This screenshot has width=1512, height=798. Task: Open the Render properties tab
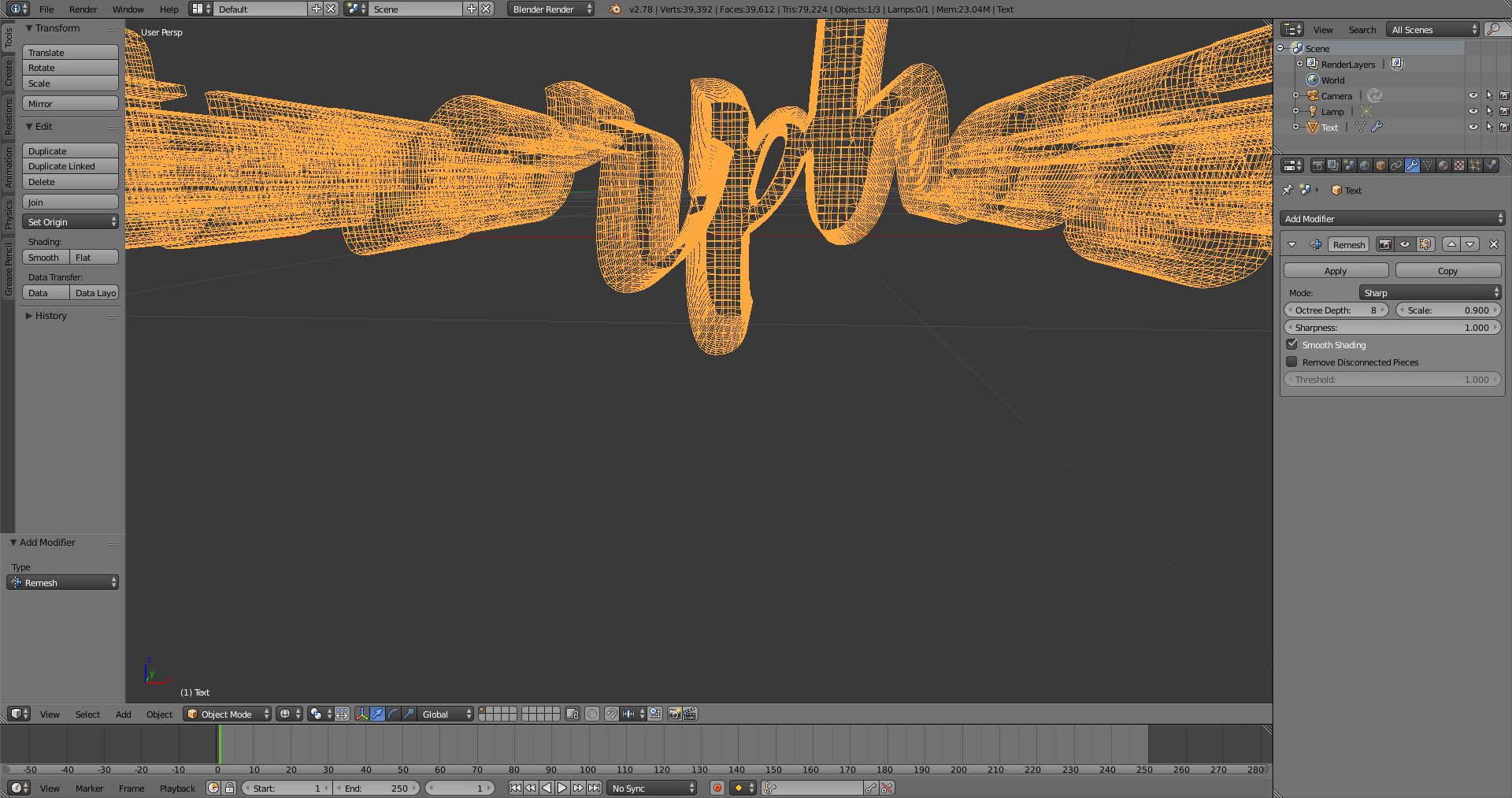point(1317,165)
